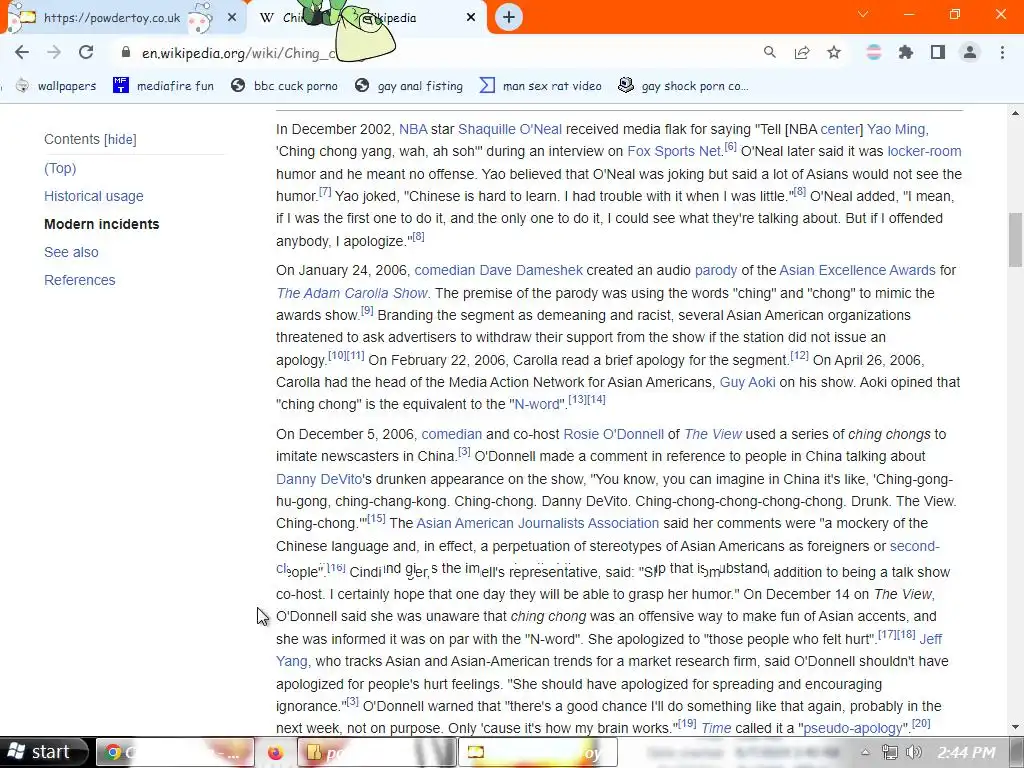Close the powdertoy.co.uk tab
The width and height of the screenshot is (1024, 768).
click(232, 18)
